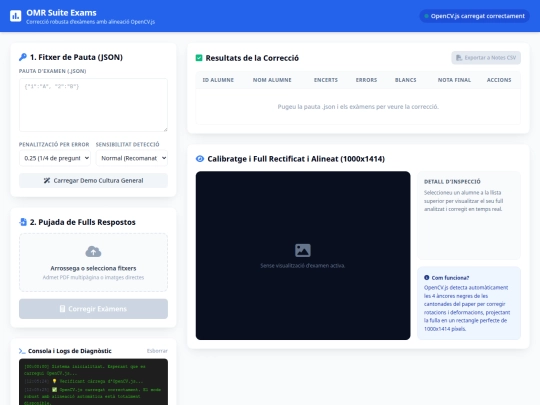Click the BLANCS column header

click(x=406, y=80)
